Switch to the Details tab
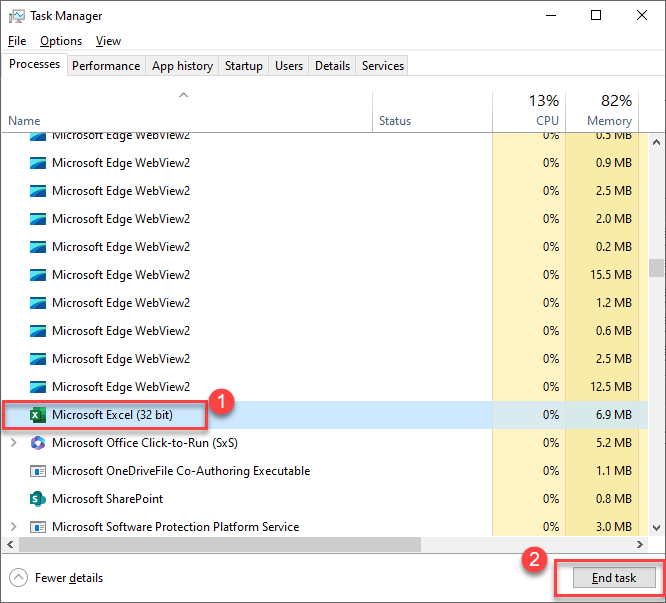Image resolution: width=666 pixels, height=603 pixels. click(x=332, y=66)
